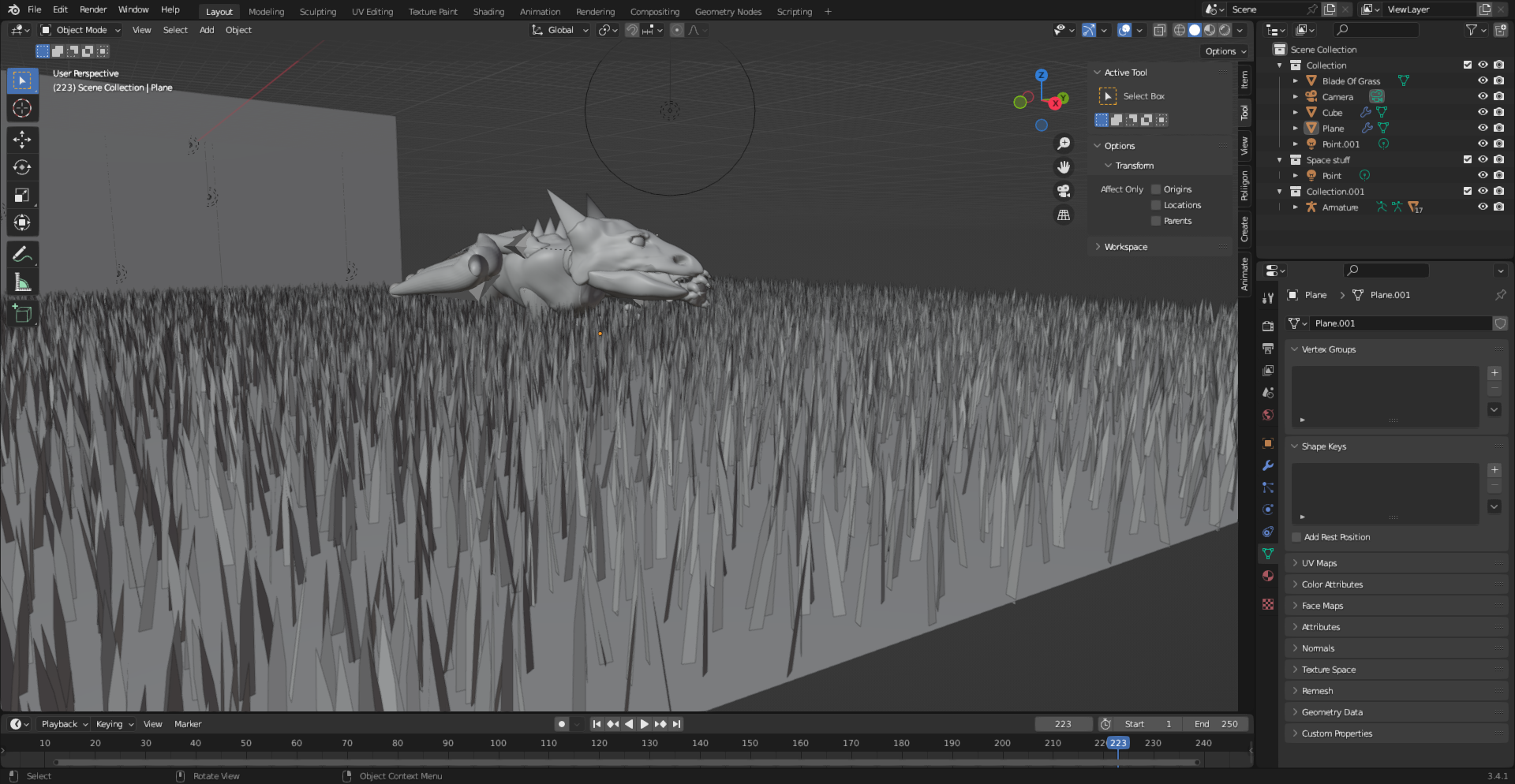Select the Move tool in the toolbar
This screenshot has height=784, width=1515.
22,140
